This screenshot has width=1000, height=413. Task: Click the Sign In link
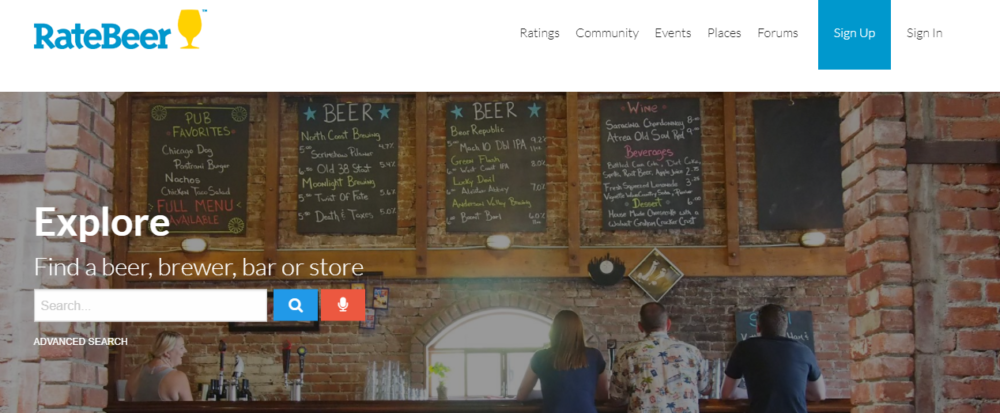[x=924, y=33]
